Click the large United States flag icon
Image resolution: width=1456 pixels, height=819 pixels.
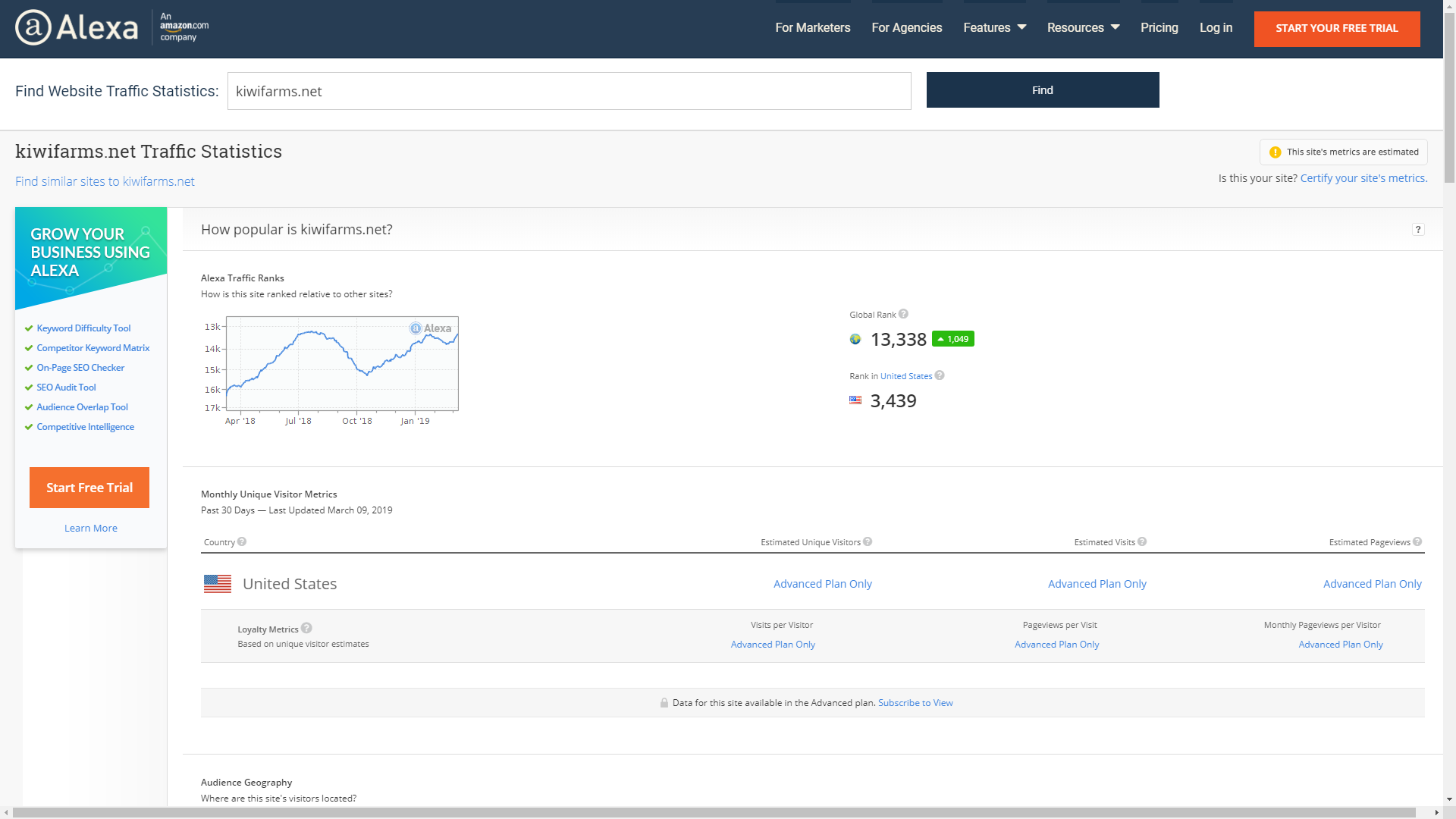[218, 584]
